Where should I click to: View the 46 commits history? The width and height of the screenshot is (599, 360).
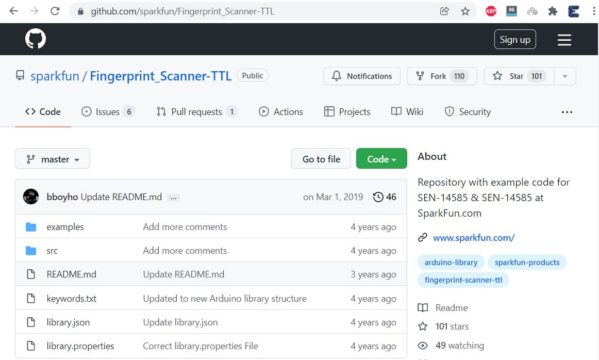click(x=385, y=197)
